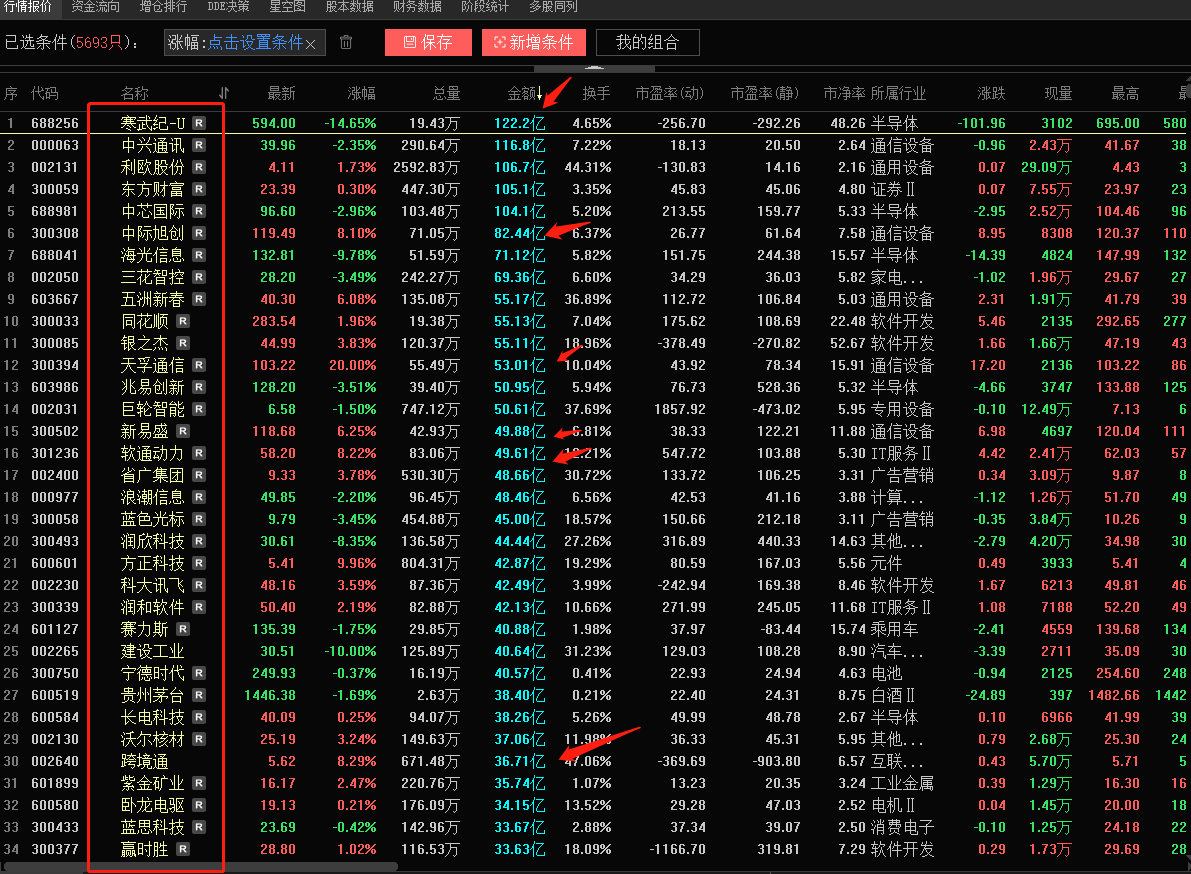This screenshot has width=1191, height=874.
Task: Click the R badge next to 巨轮智能
Action: [198, 409]
